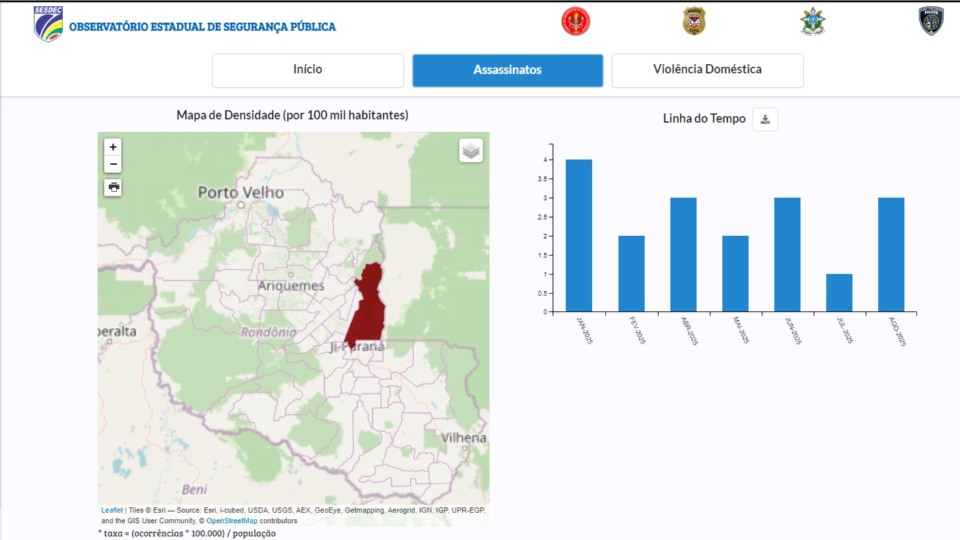Open the Leaflet attribution link
Image resolution: width=960 pixels, height=540 pixels.
coord(111,510)
